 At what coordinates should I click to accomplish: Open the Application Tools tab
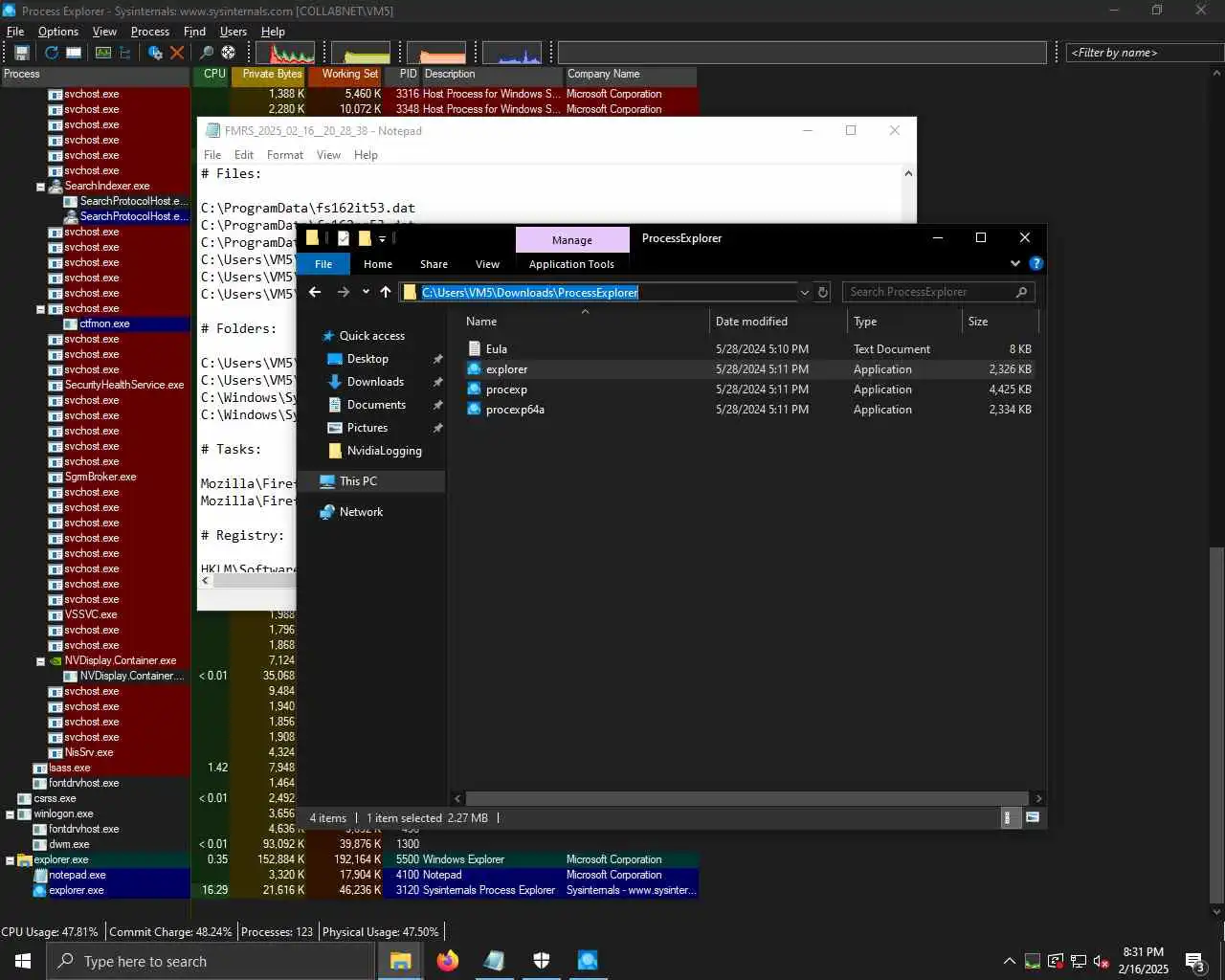(571, 264)
